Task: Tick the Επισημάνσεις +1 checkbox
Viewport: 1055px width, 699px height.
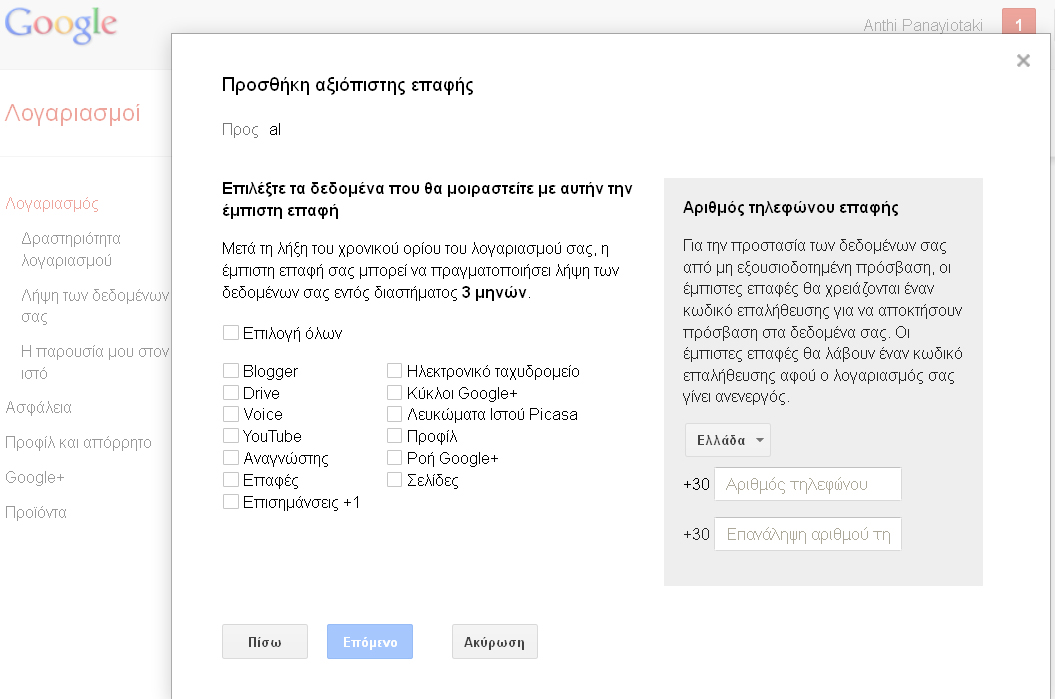Action: click(x=231, y=502)
